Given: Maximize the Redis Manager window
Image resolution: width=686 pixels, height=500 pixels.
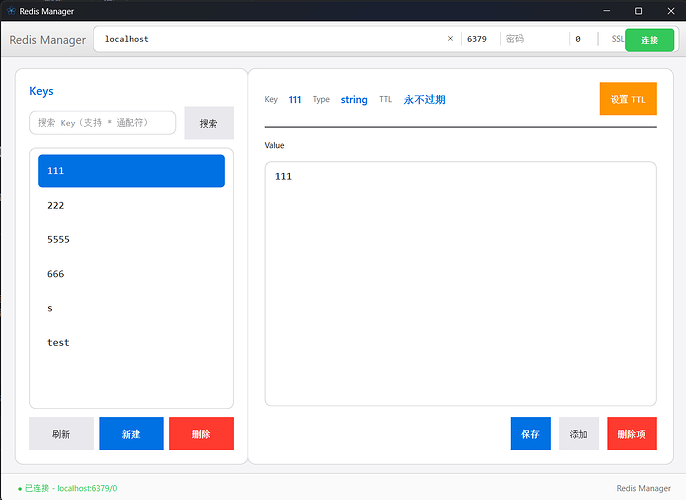Looking at the screenshot, I should [639, 11].
